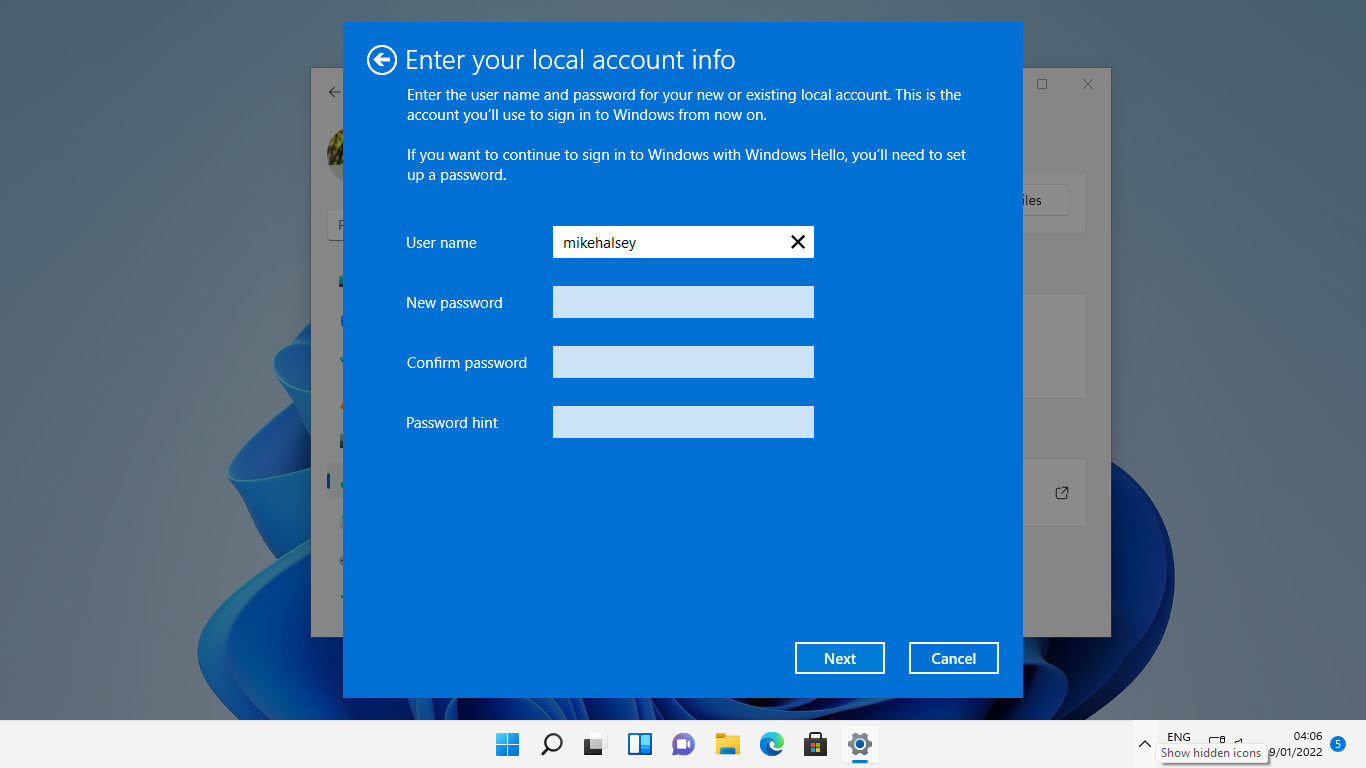Image resolution: width=1366 pixels, height=768 pixels.
Task: Select the Password hint field
Action: pos(683,422)
